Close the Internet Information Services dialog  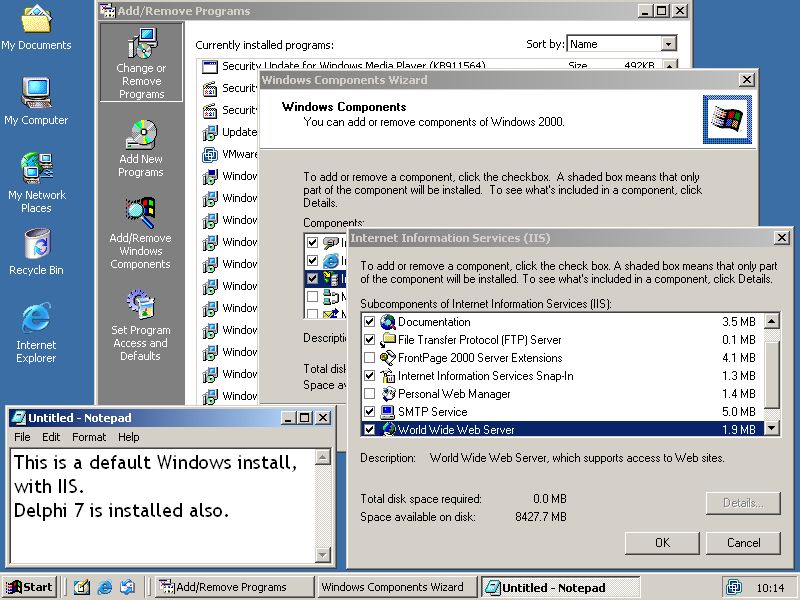[x=781, y=238]
